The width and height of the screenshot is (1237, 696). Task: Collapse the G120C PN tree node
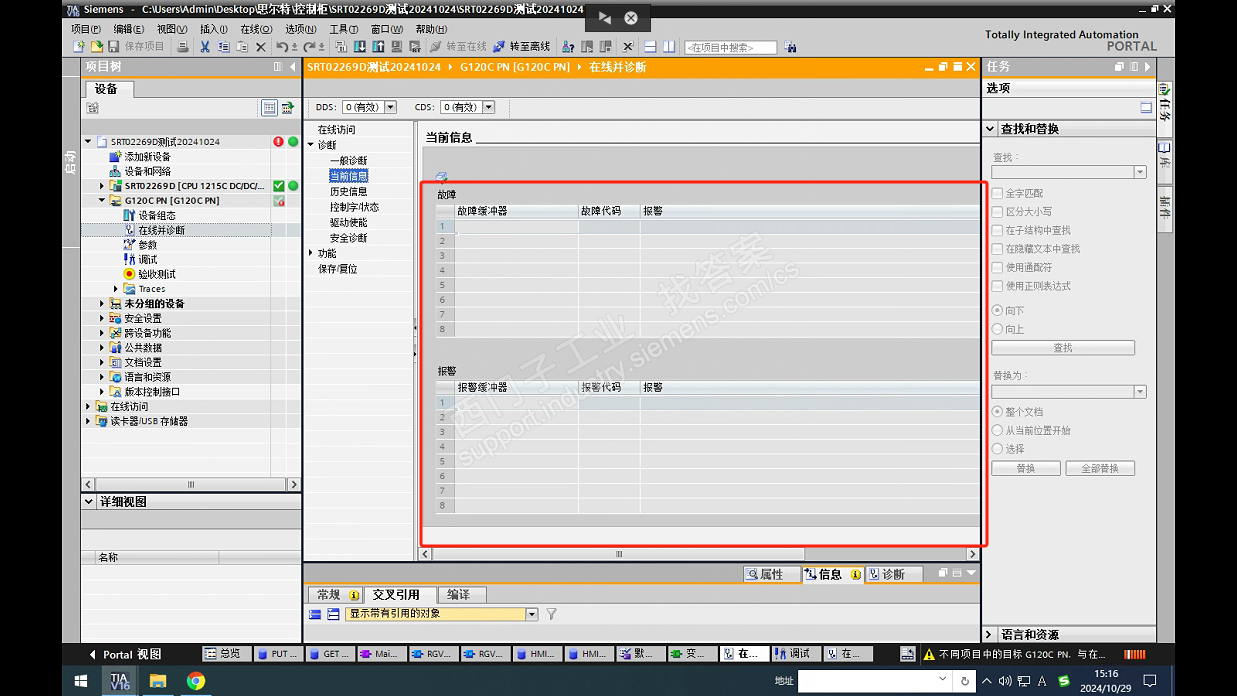tap(102, 200)
